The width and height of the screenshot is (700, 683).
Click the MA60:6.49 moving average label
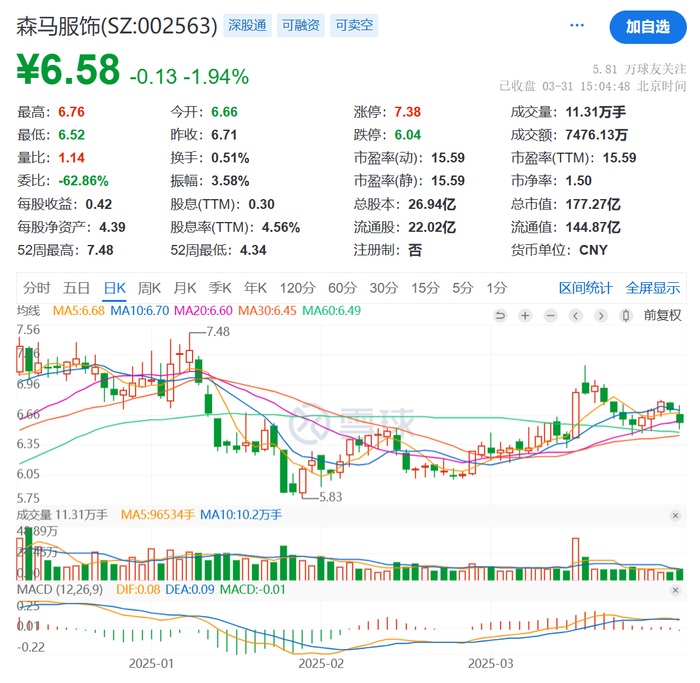[331, 311]
